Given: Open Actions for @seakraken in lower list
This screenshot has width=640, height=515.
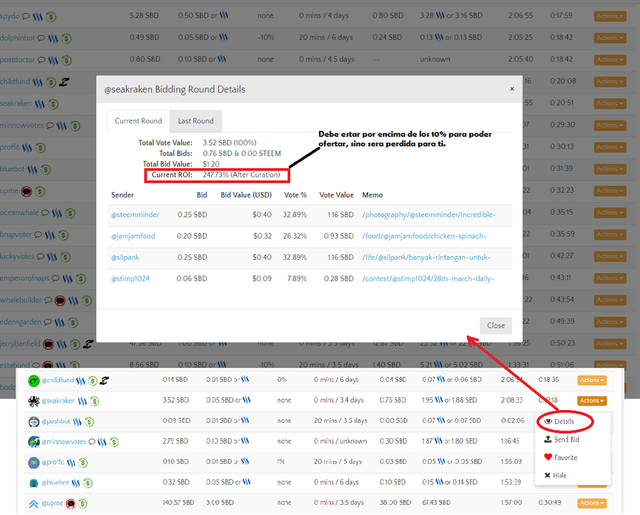Looking at the screenshot, I should [592, 401].
